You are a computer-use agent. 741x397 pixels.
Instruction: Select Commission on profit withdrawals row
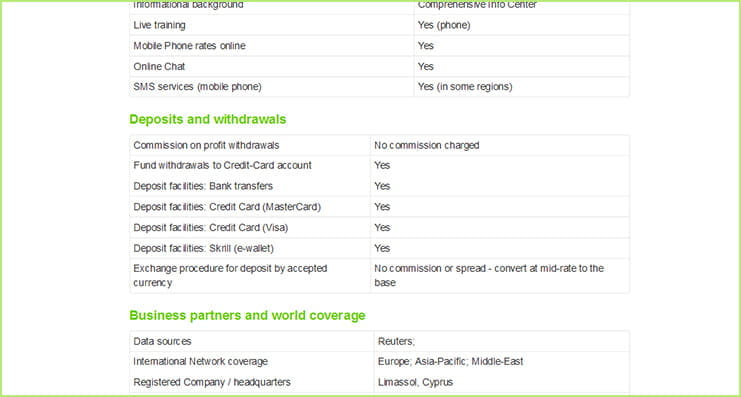pyautogui.click(x=379, y=145)
